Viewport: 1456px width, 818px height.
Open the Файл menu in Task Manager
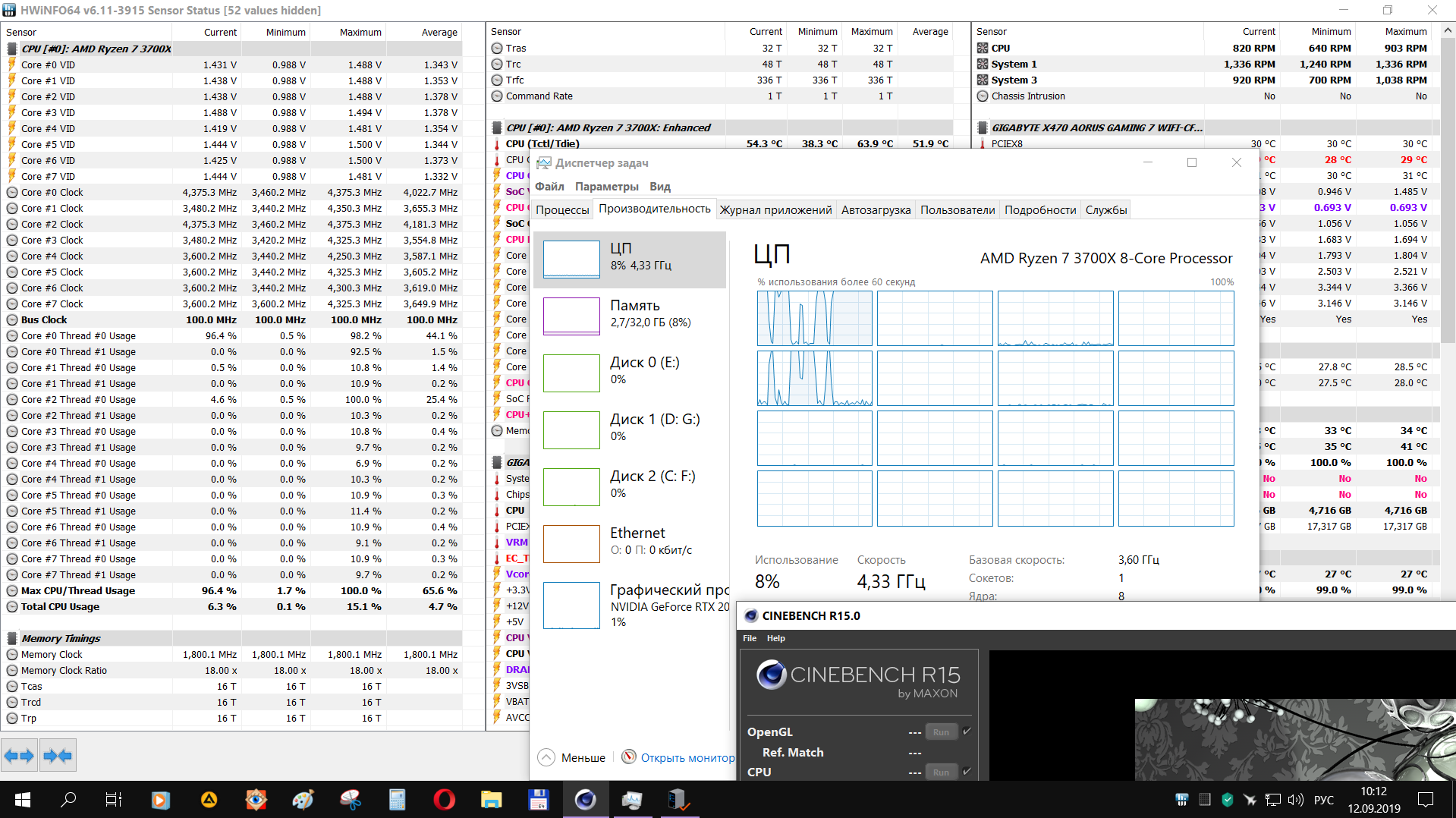(549, 187)
